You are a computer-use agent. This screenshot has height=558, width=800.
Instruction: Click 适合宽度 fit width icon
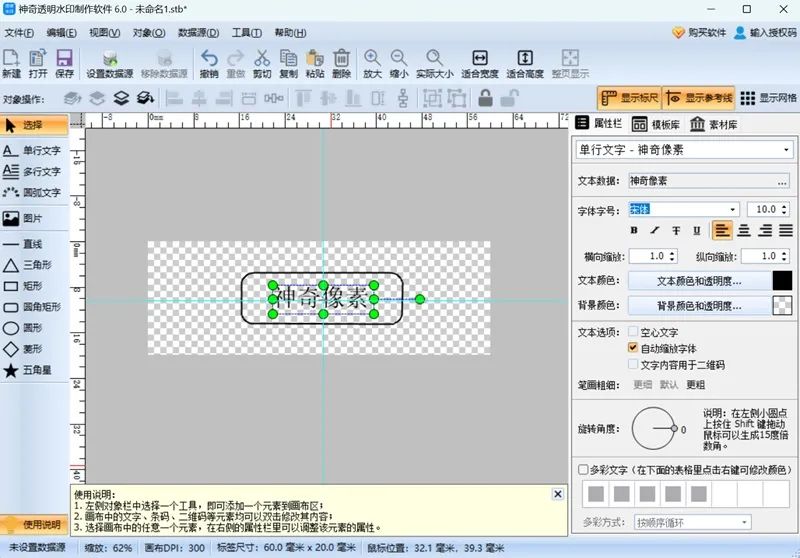coord(480,63)
